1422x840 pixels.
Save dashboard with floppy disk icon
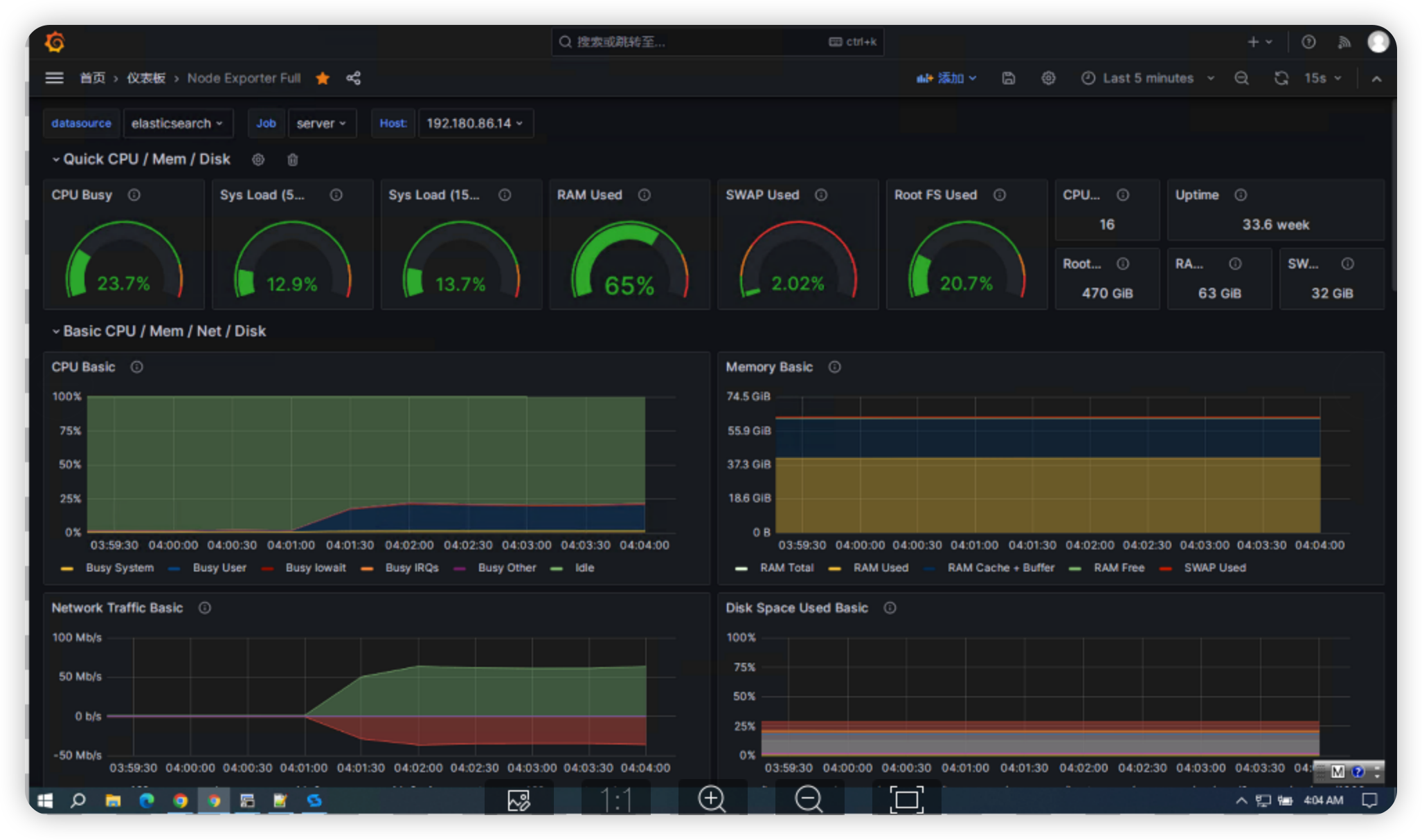[x=1009, y=78]
